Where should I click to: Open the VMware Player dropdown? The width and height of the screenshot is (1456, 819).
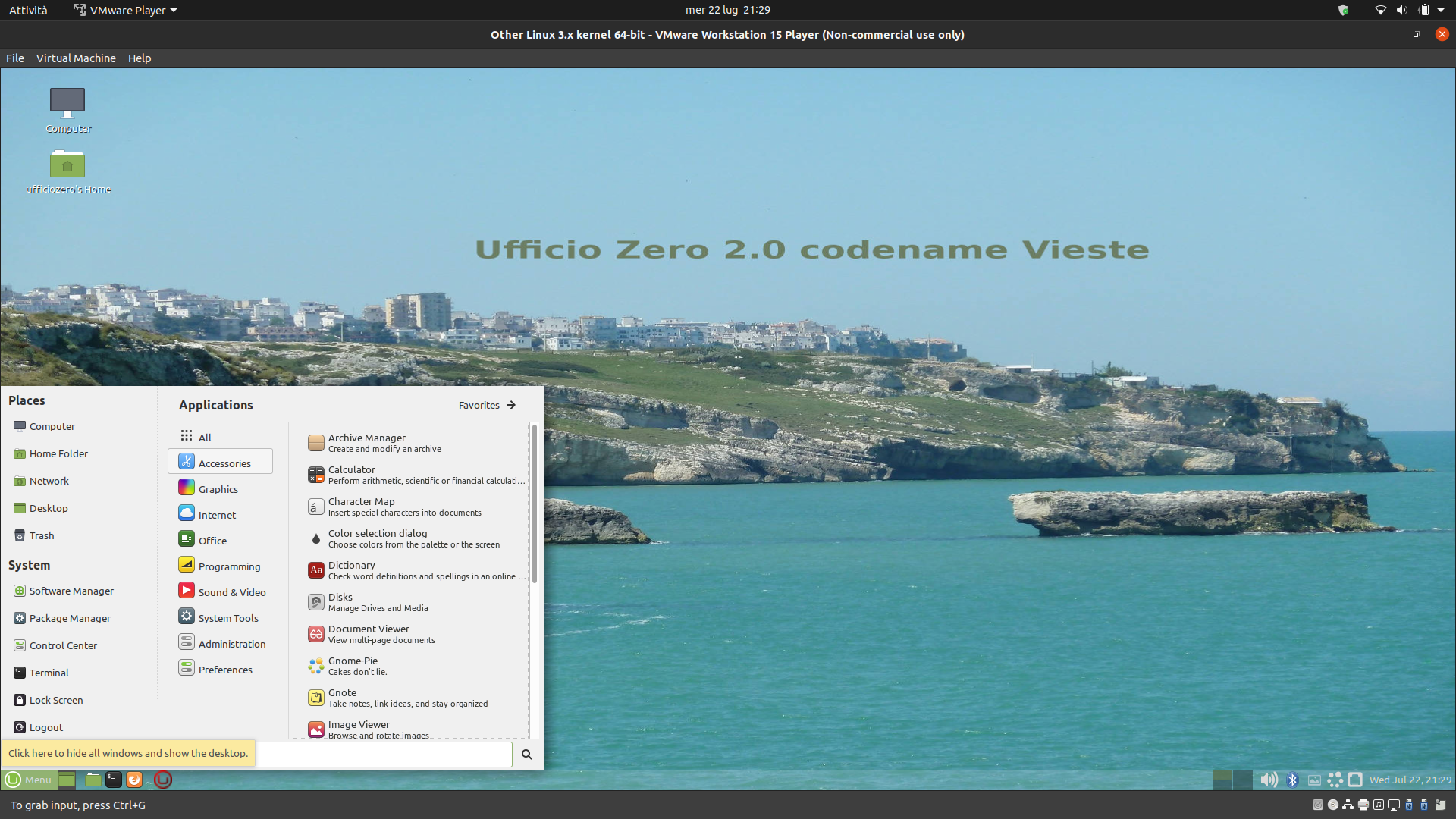[126, 10]
